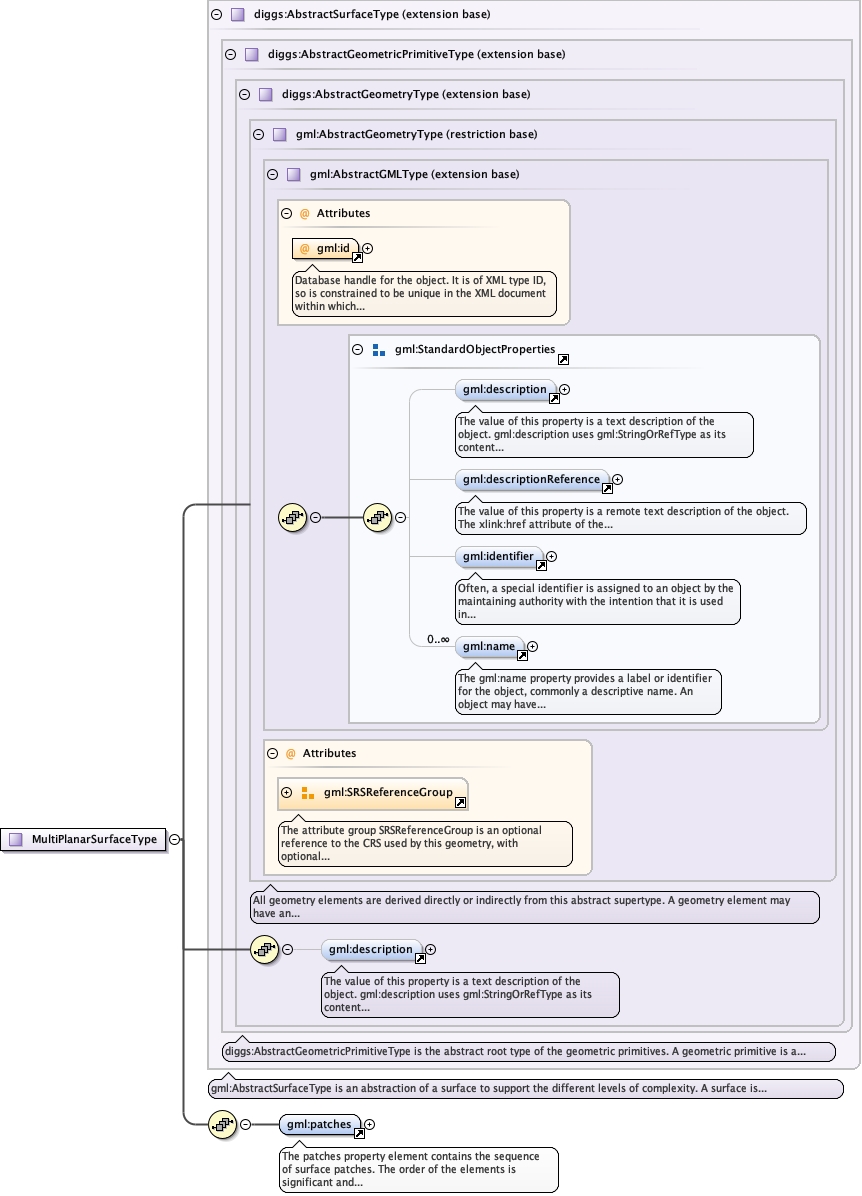Click the gml:StandardObjectProperties group link arrow
The height and width of the screenshot is (1196, 862).
pyautogui.click(x=563, y=359)
